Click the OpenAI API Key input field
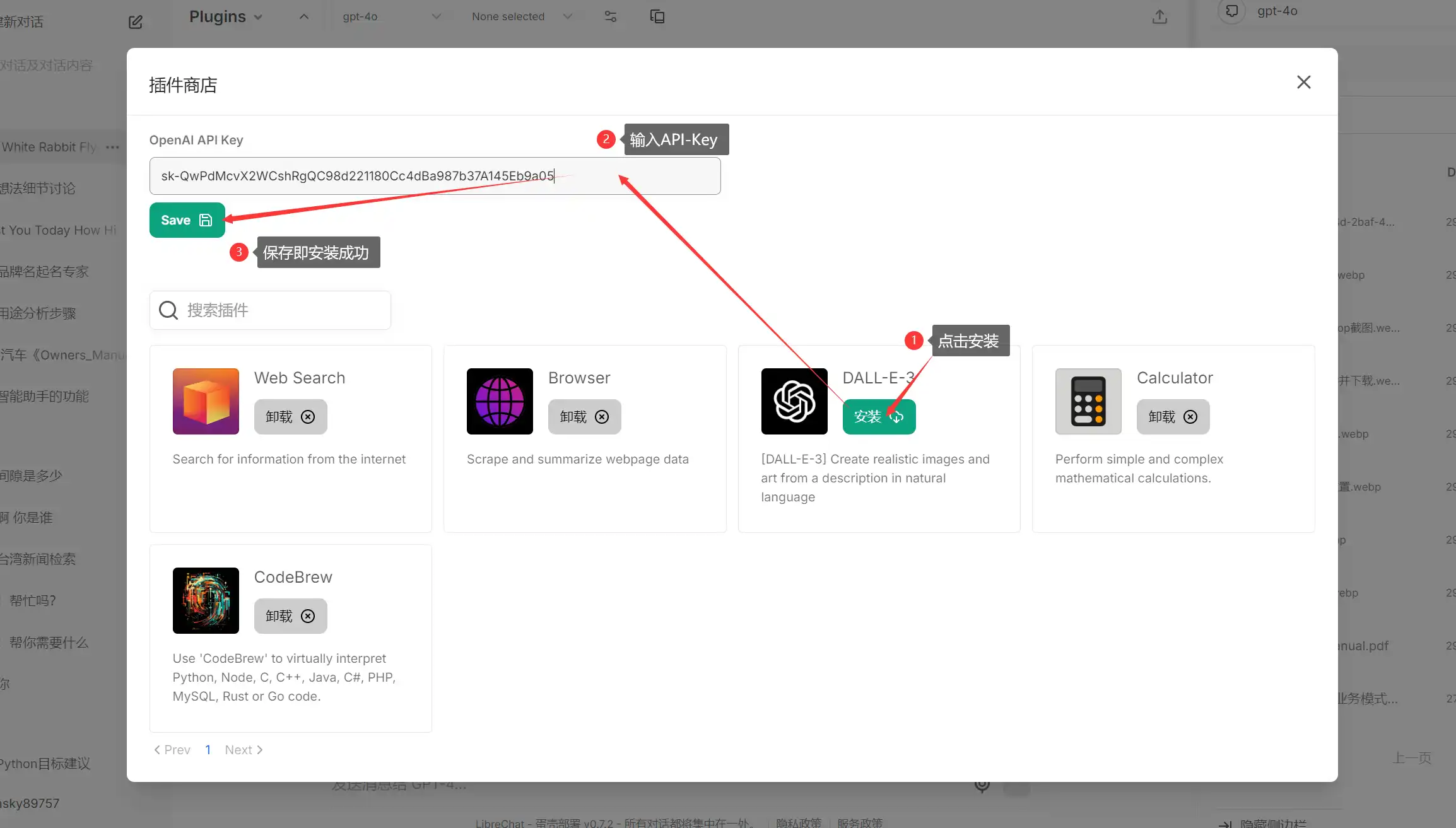Viewport: 1456px width, 828px height. (435, 176)
